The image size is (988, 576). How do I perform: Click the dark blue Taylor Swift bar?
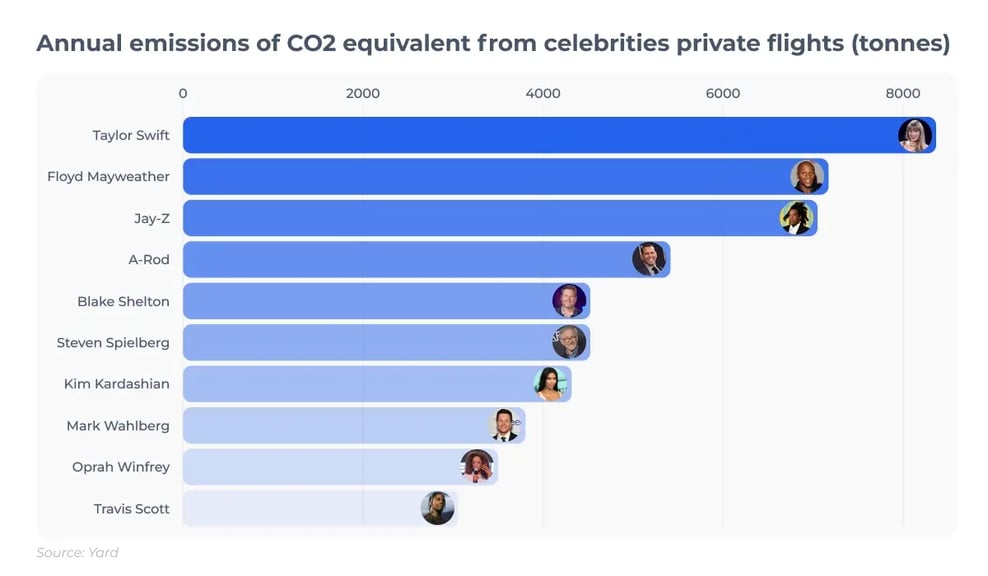(x=540, y=135)
